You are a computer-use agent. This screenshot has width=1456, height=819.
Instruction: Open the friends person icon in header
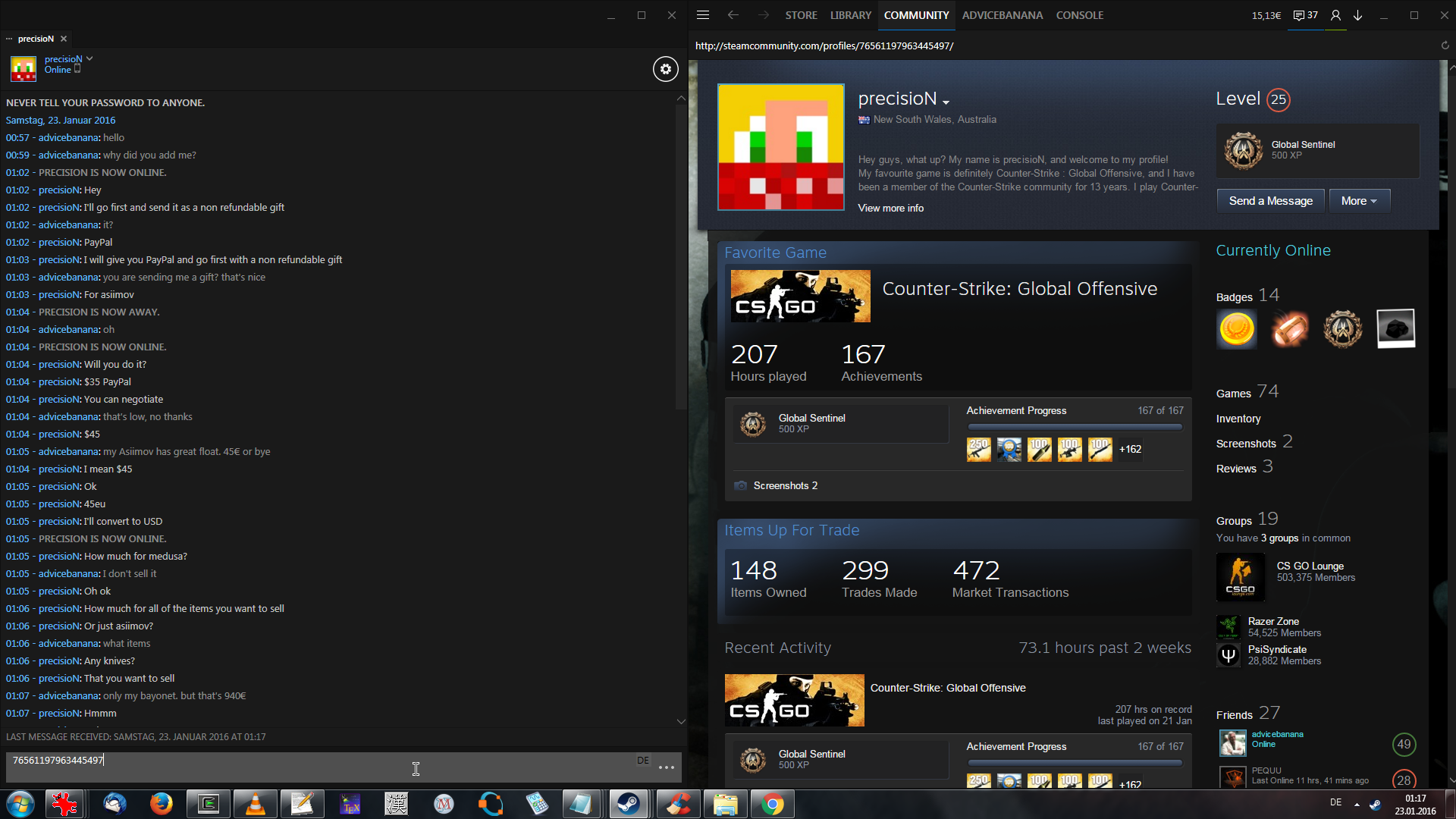click(1335, 15)
